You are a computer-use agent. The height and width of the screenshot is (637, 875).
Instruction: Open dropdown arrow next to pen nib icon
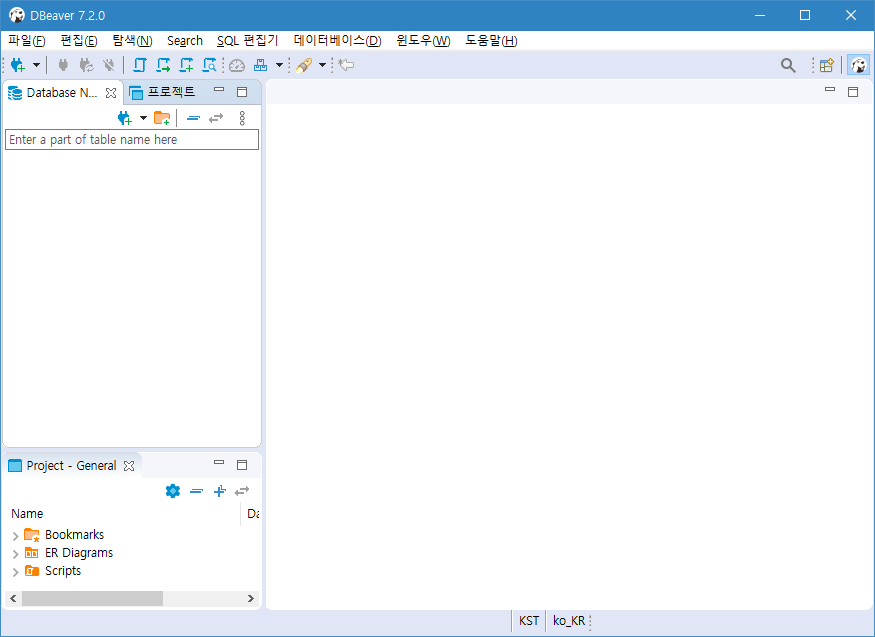(x=323, y=65)
